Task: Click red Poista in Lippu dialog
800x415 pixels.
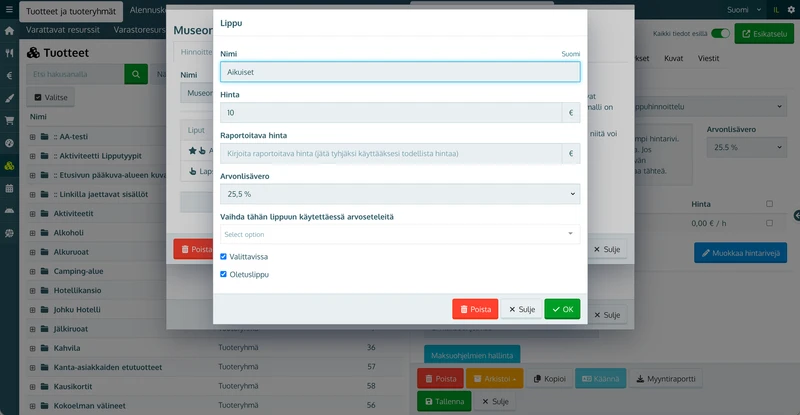Action: (x=475, y=309)
